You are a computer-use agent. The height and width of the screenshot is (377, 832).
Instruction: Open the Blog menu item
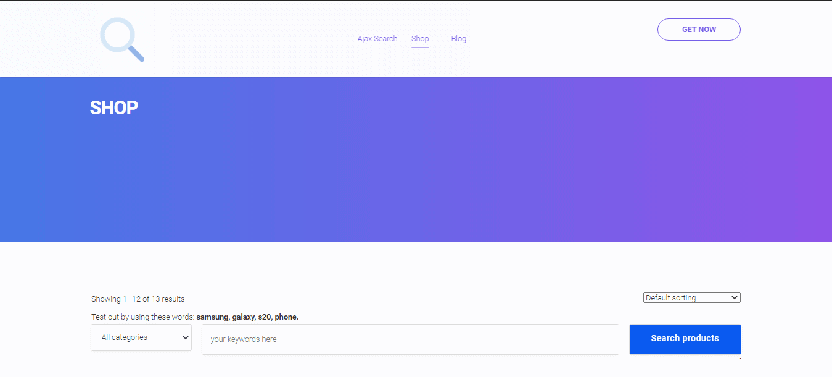click(x=458, y=39)
